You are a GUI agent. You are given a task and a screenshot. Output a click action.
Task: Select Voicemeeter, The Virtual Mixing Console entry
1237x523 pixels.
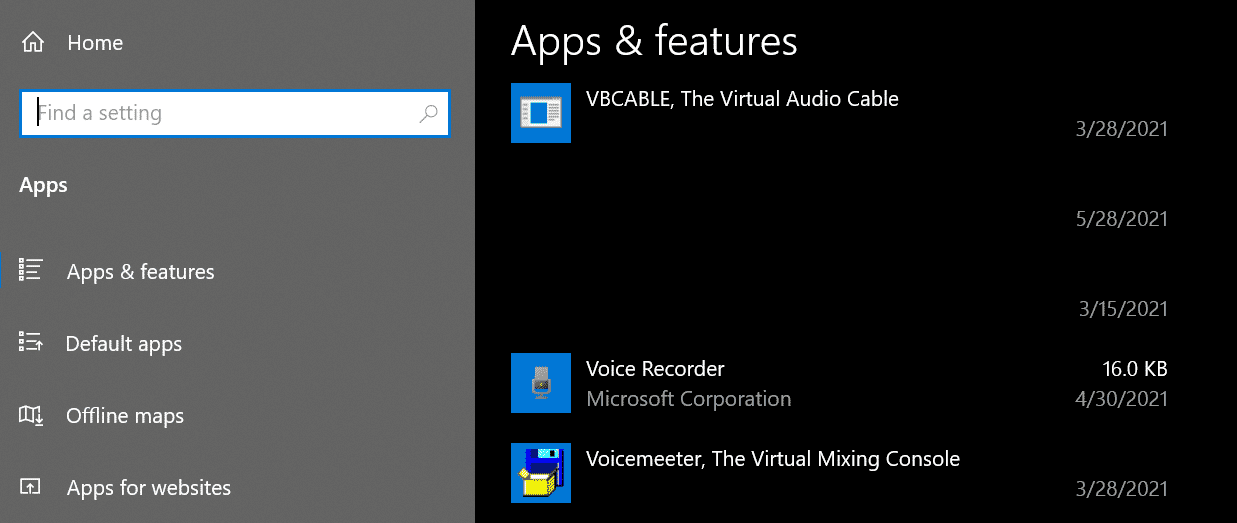pyautogui.click(x=773, y=459)
